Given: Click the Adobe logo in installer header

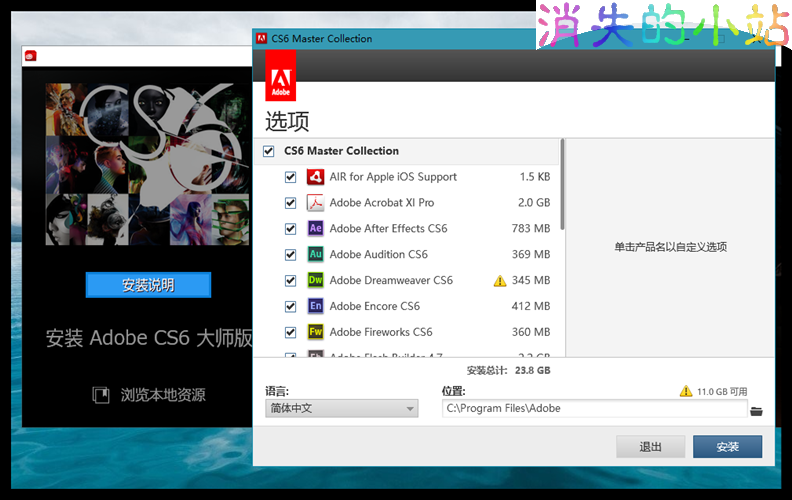Looking at the screenshot, I should click(281, 76).
